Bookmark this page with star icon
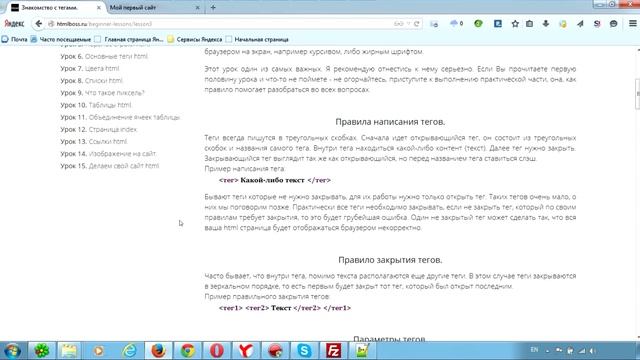Viewport: 640px width, 360px height. pyautogui.click(x=515, y=24)
